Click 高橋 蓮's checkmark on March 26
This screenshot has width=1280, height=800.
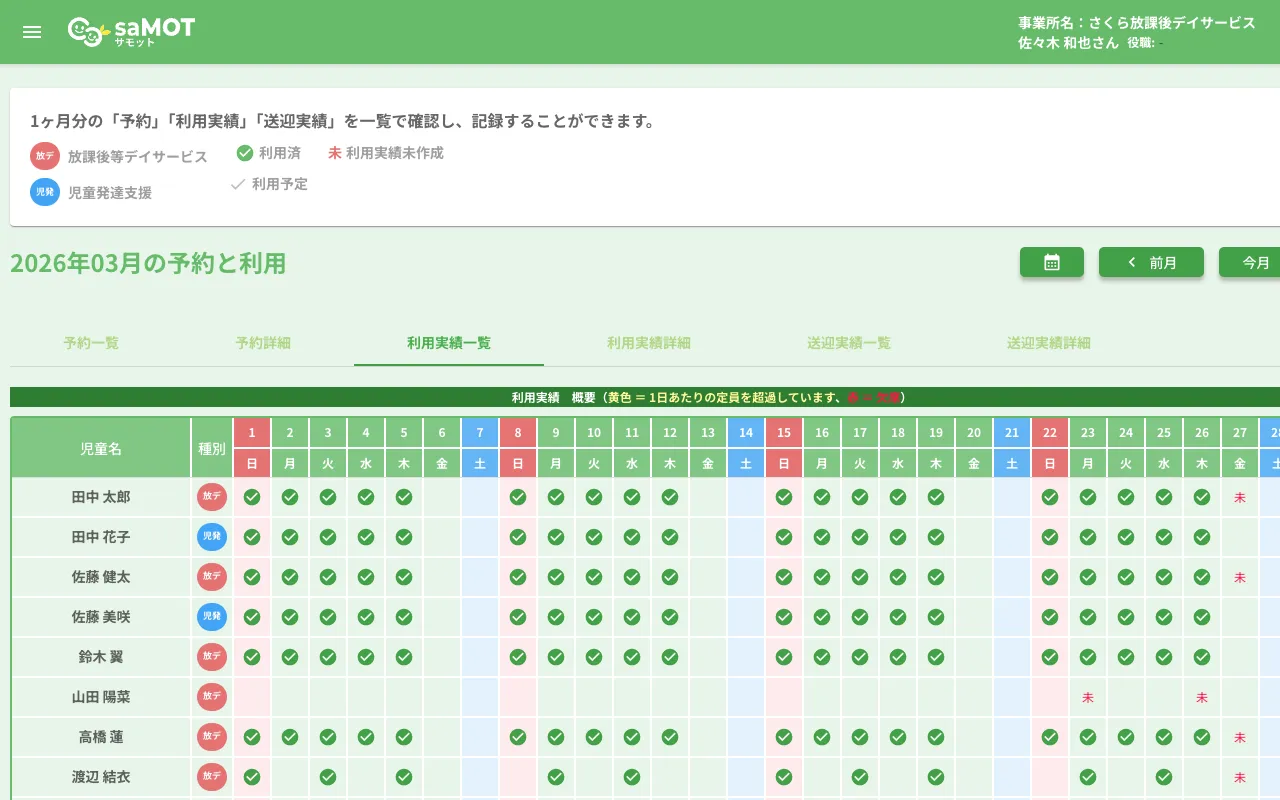[x=1201, y=737]
